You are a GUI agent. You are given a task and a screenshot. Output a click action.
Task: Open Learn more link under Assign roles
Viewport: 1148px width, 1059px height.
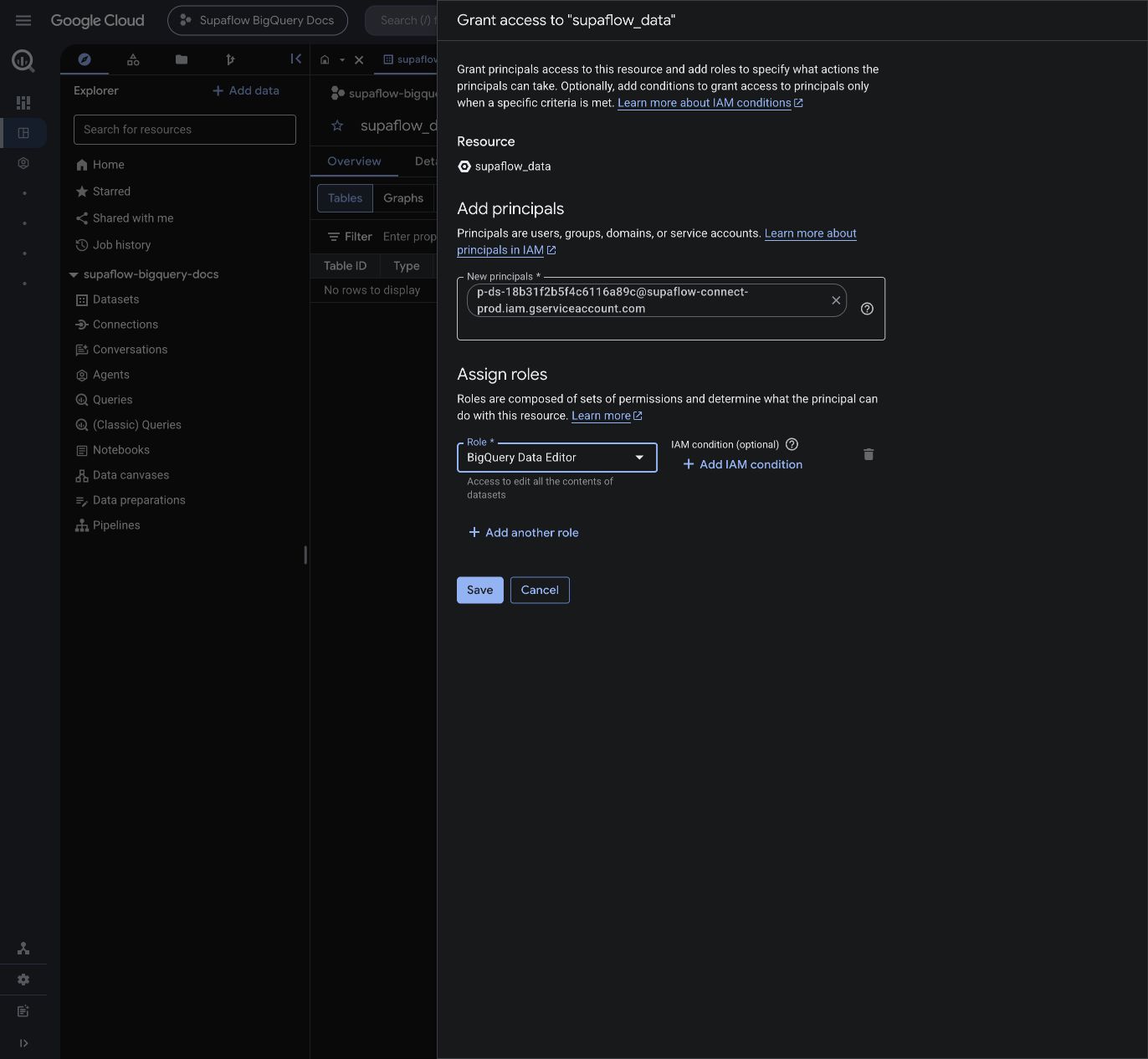point(607,416)
